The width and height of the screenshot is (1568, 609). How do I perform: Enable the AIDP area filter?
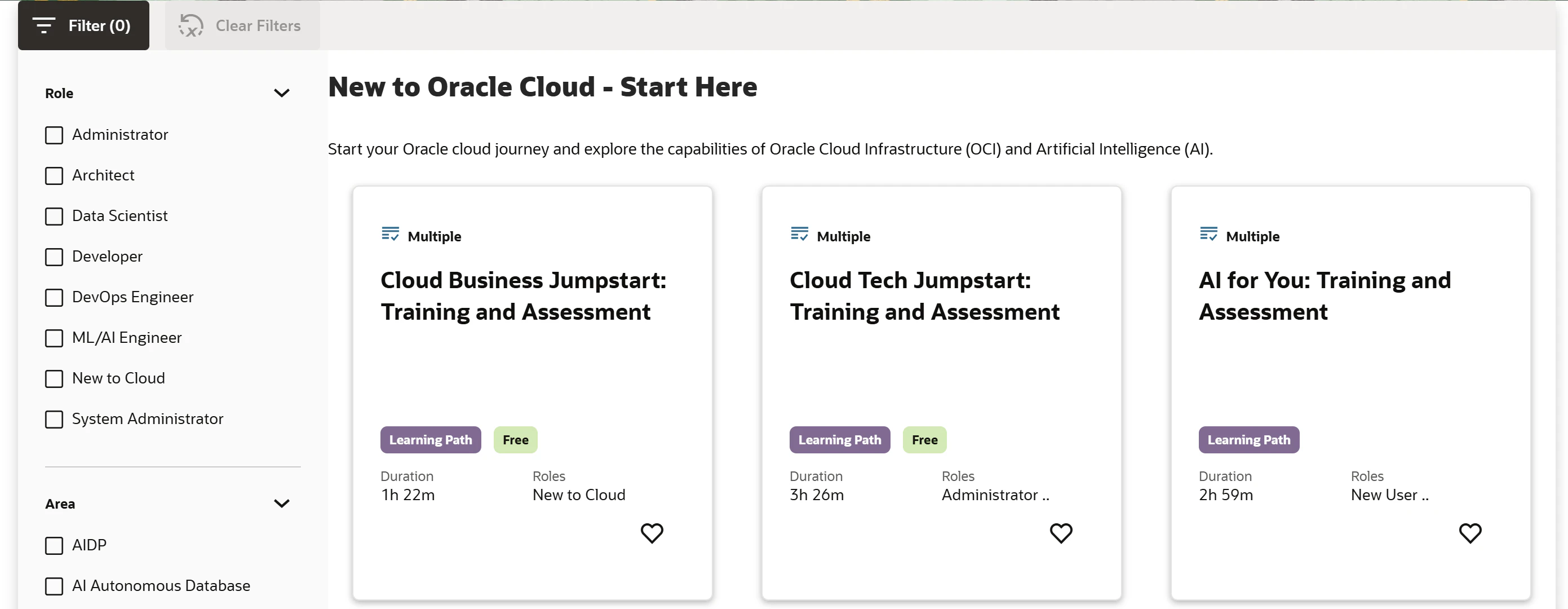[x=54, y=546]
